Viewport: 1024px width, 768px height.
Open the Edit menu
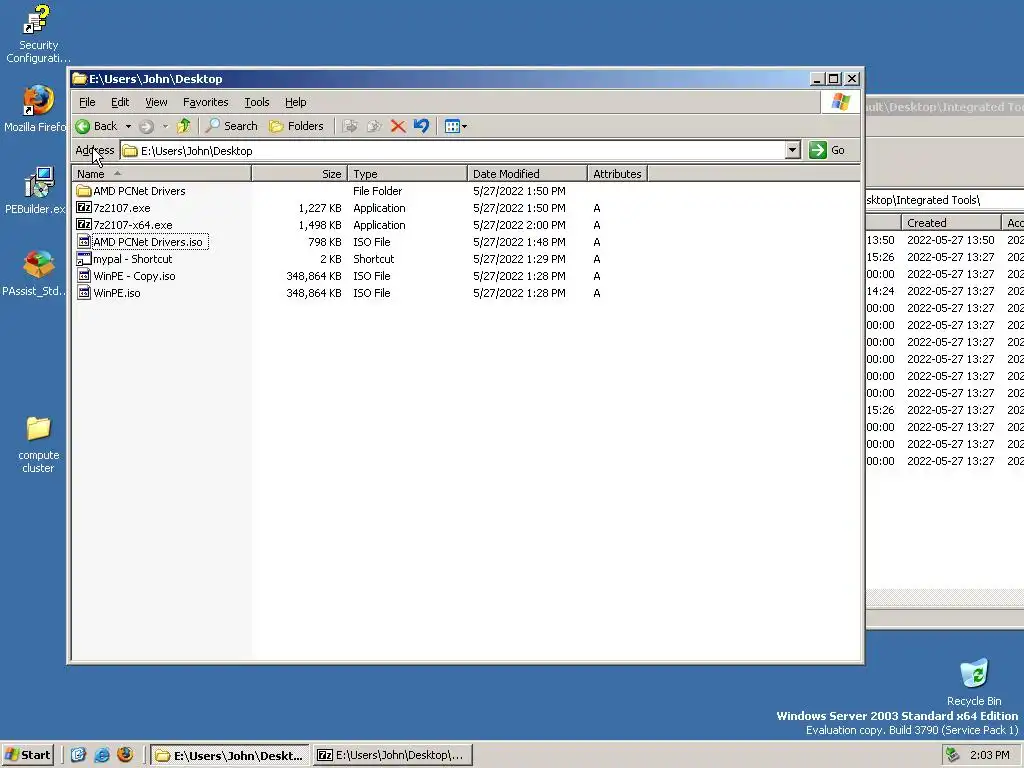[x=120, y=102]
